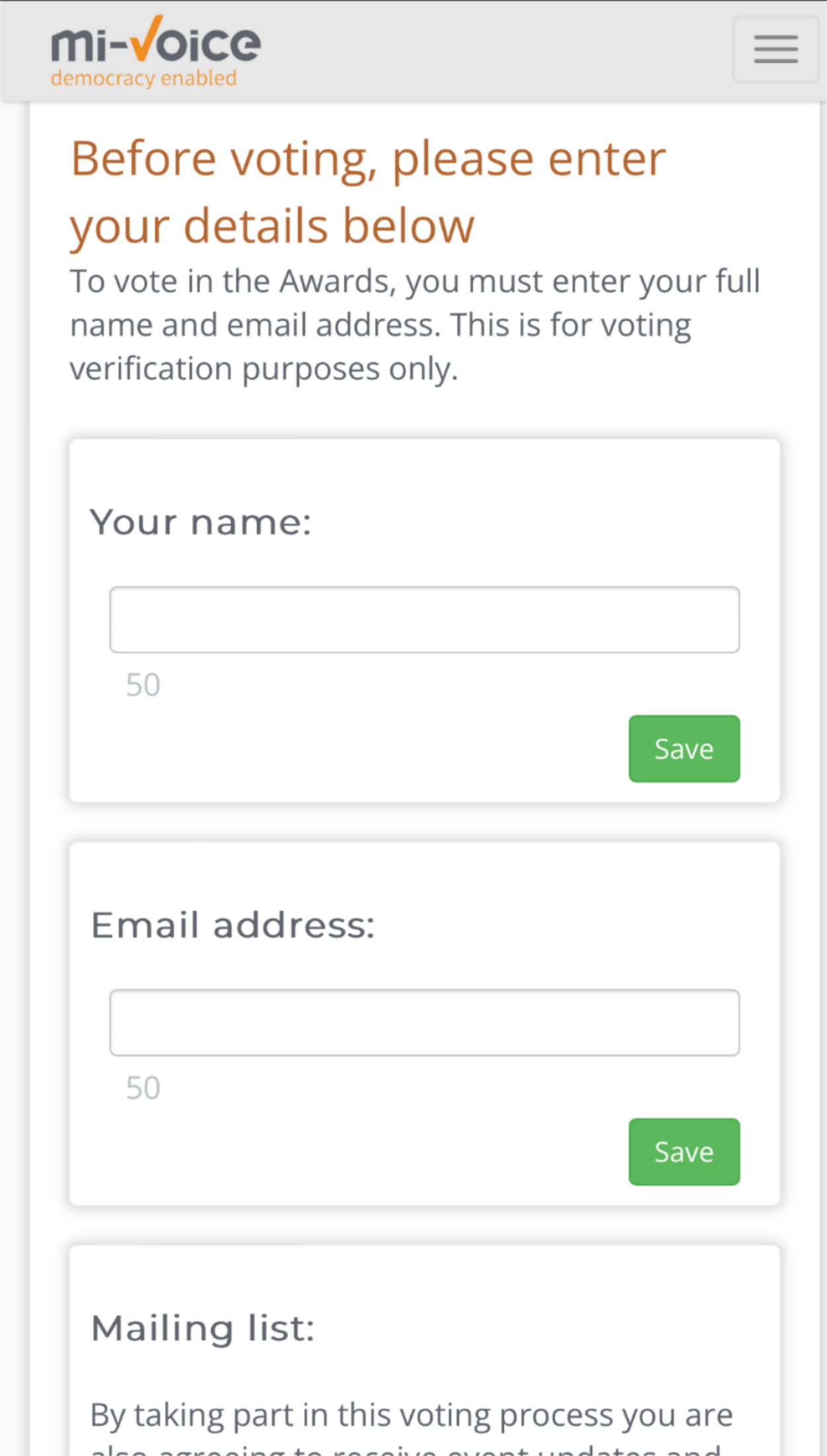The width and height of the screenshot is (827, 1456).
Task: Focus the Your name text field
Action: pyautogui.click(x=424, y=619)
